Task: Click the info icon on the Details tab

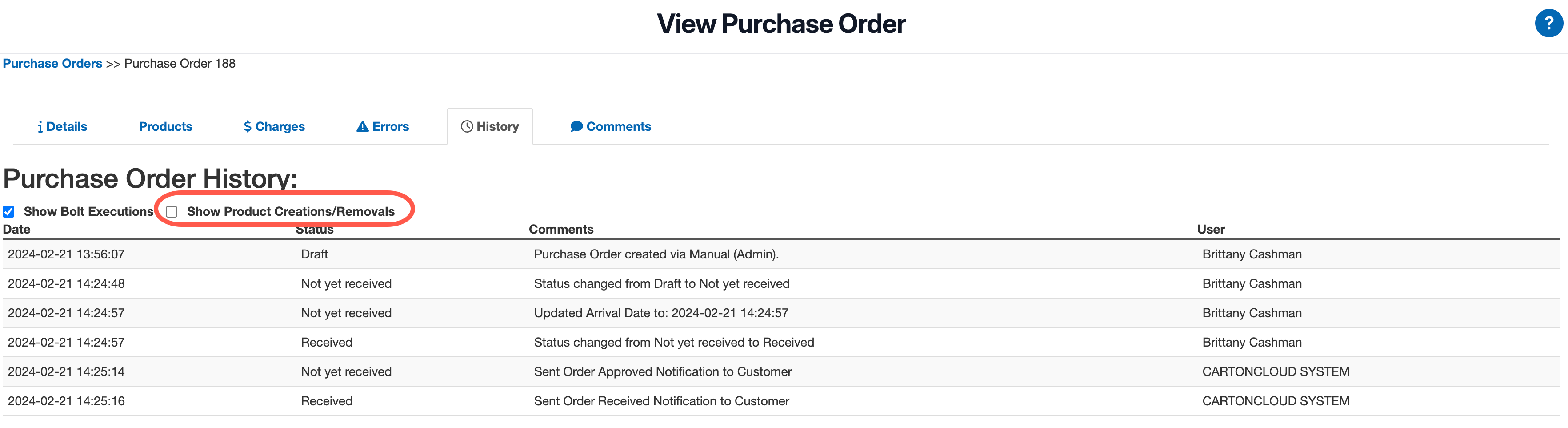Action: pyautogui.click(x=41, y=126)
